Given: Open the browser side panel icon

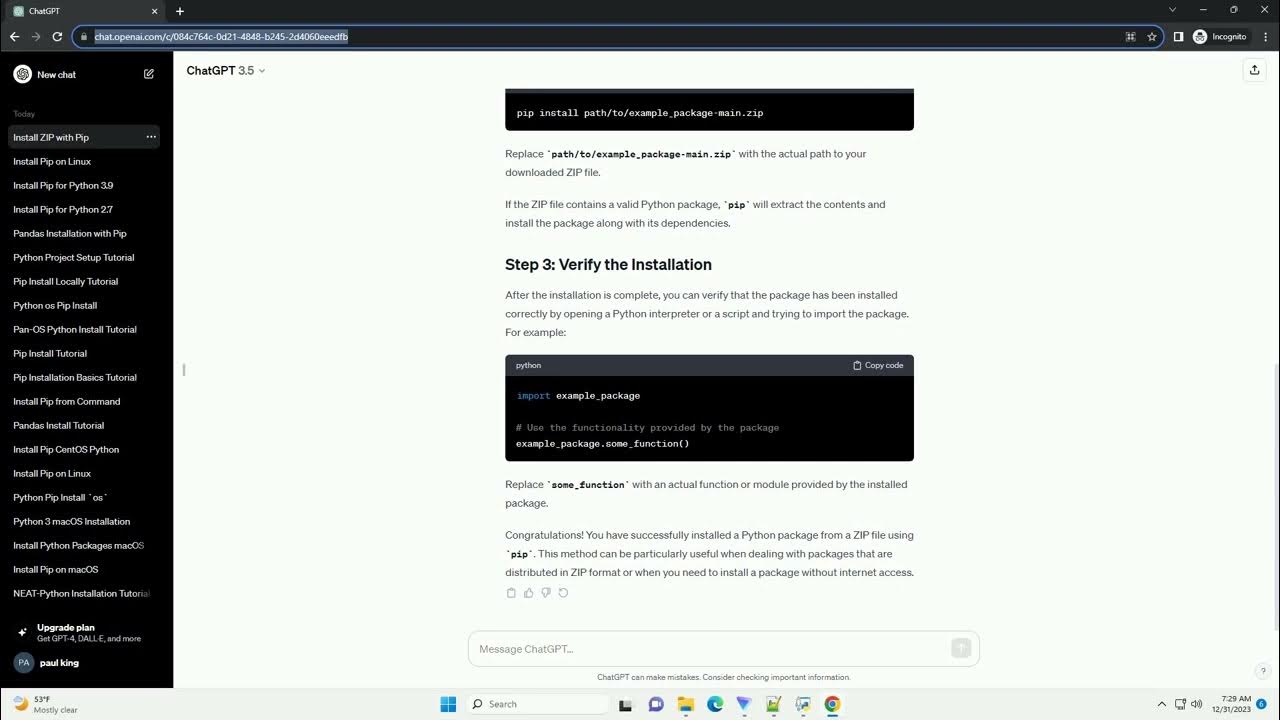Looking at the screenshot, I should pyautogui.click(x=1178, y=36).
